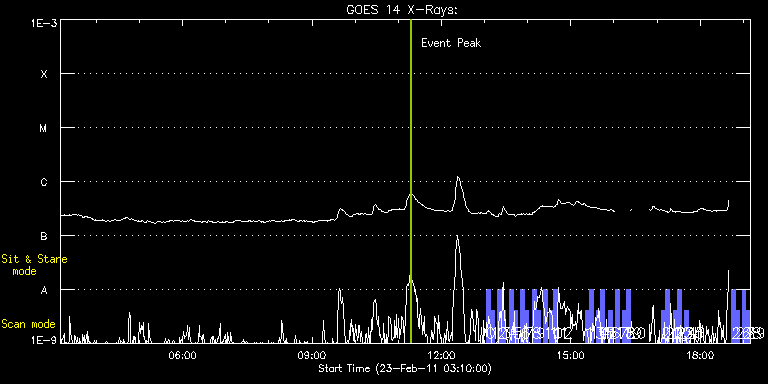Select the 'Event Peak' text label
This screenshot has height=384, width=768.
pyautogui.click(x=451, y=43)
